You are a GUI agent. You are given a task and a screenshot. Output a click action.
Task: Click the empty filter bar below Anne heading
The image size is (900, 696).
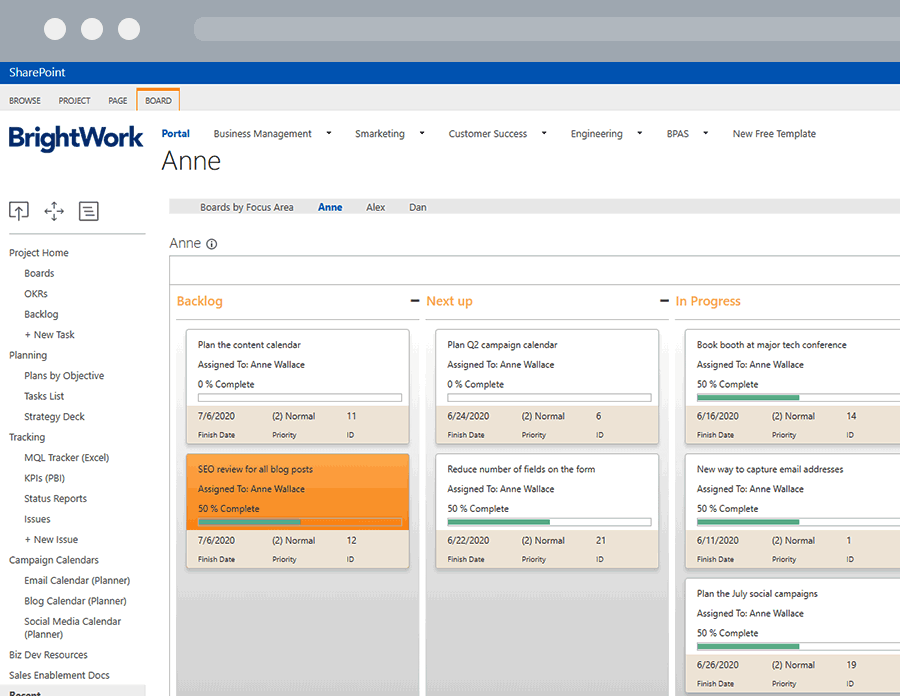coord(534,270)
